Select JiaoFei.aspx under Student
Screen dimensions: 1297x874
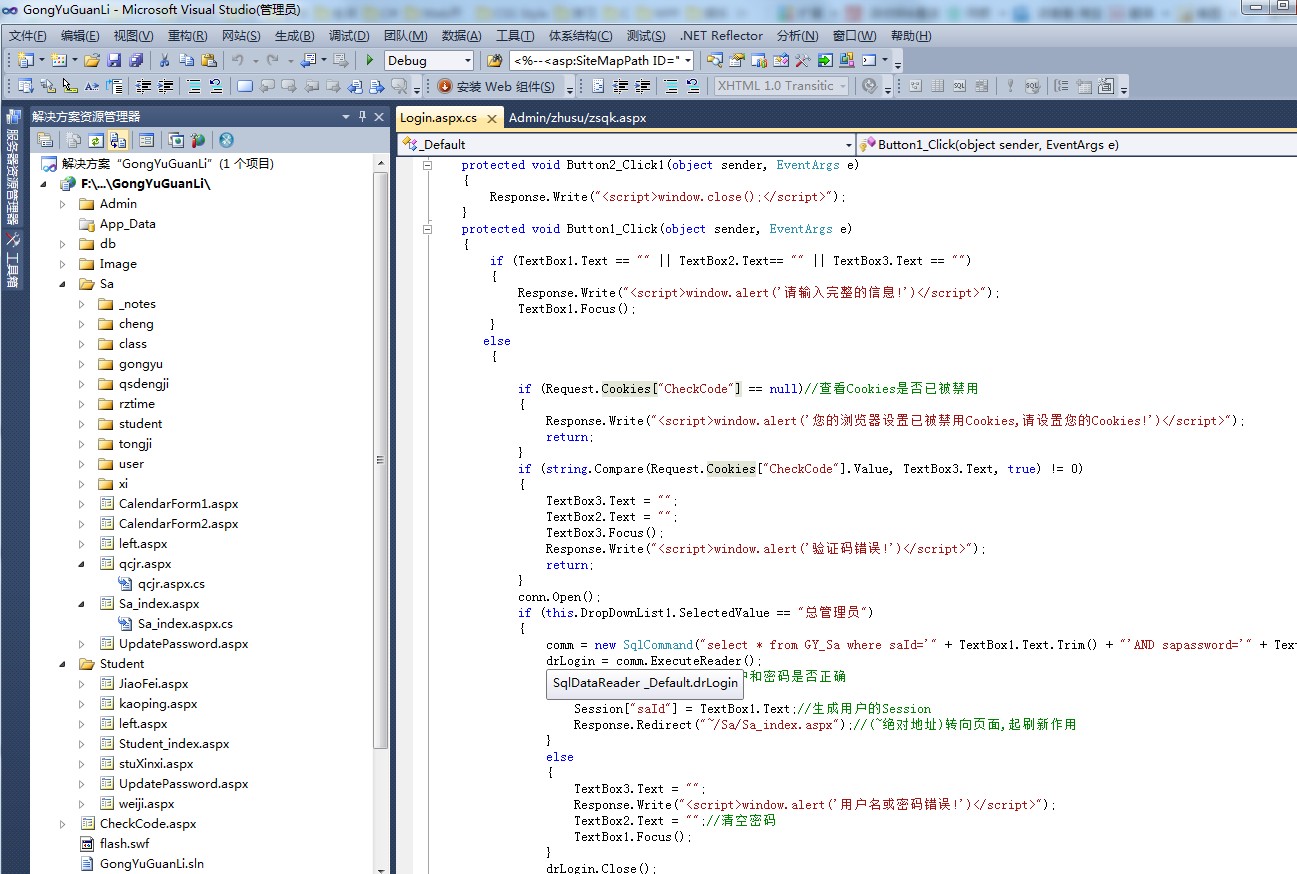click(x=153, y=684)
